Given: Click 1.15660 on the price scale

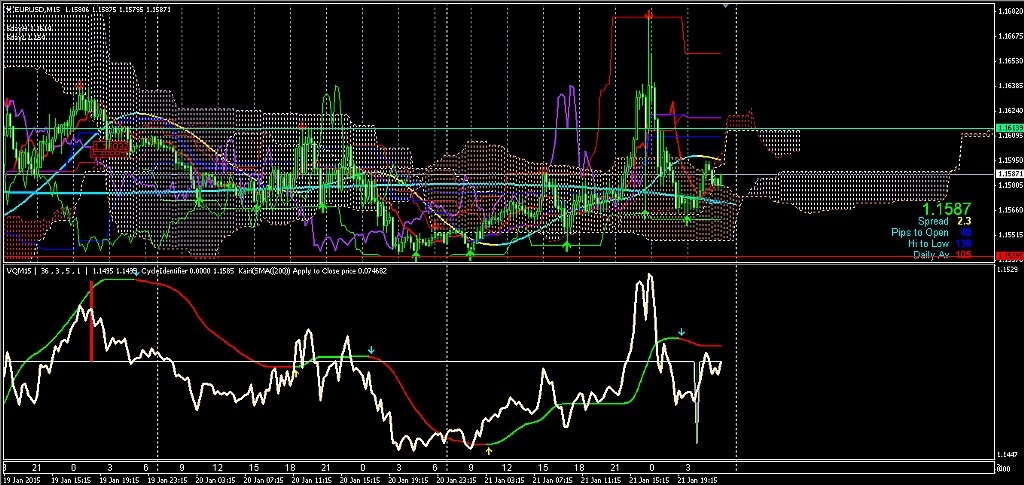Looking at the screenshot, I should pos(1010,210).
